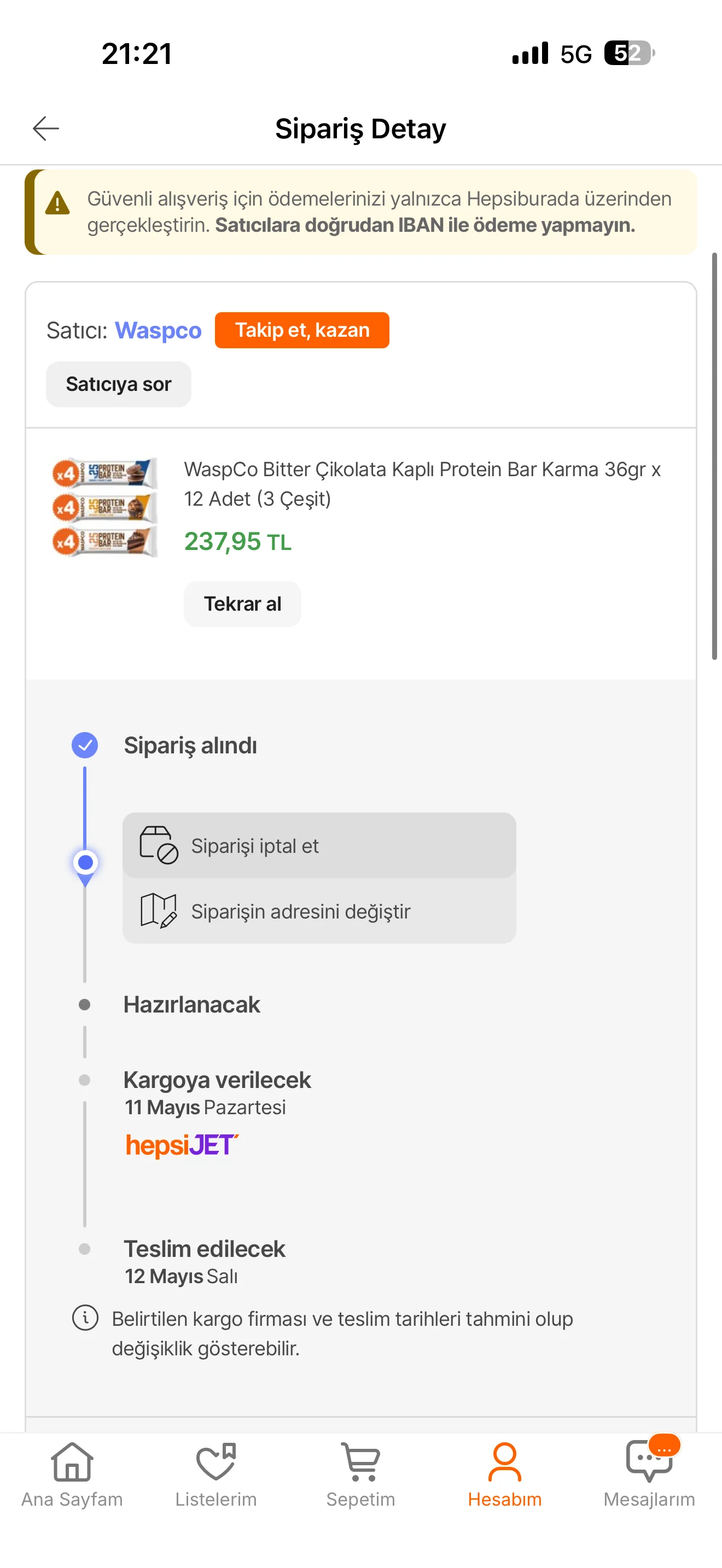
Task: Select Siparişin adresini değiştir option
Action: 319,911
